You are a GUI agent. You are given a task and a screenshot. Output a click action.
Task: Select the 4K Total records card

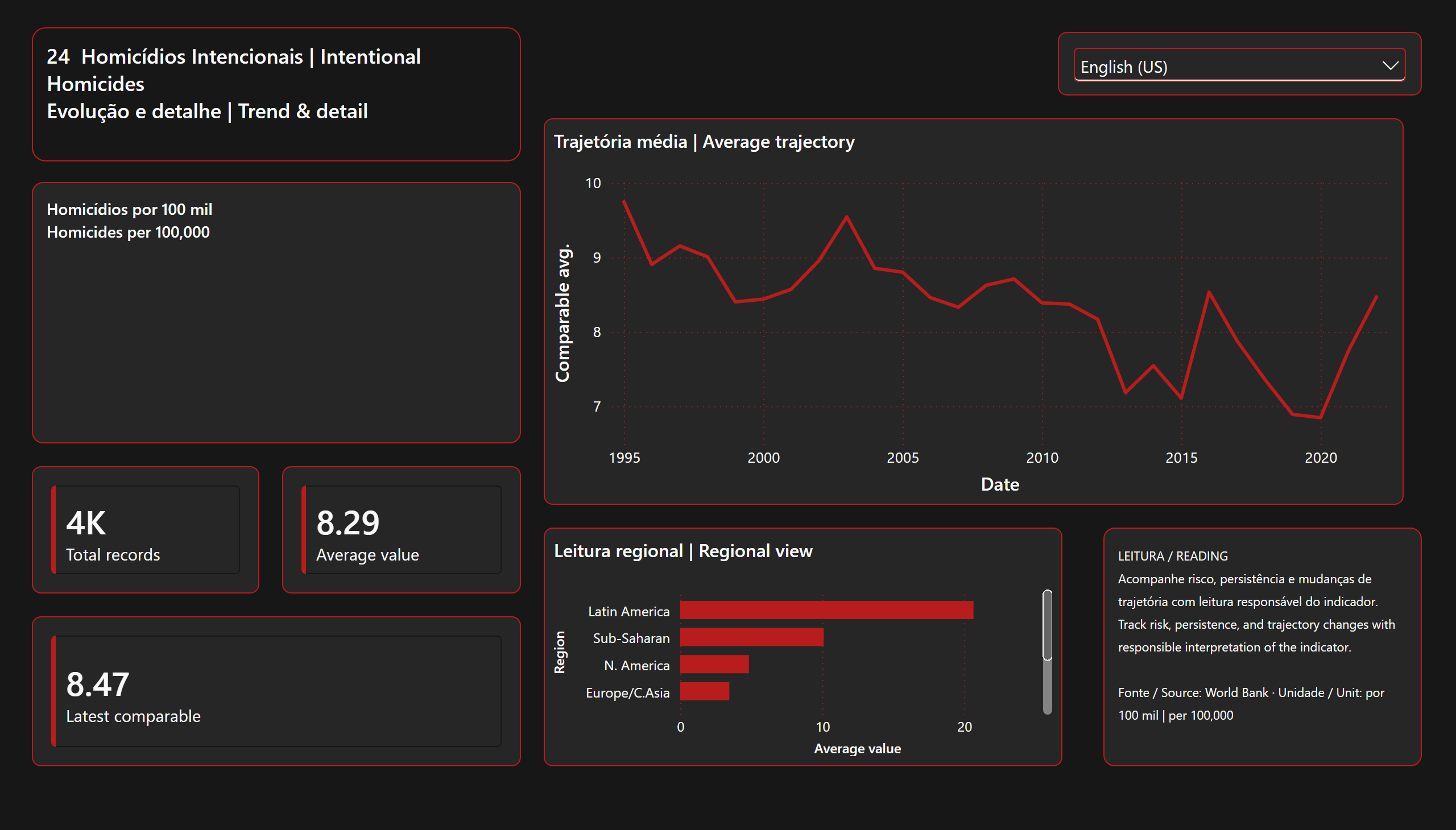[x=146, y=530]
